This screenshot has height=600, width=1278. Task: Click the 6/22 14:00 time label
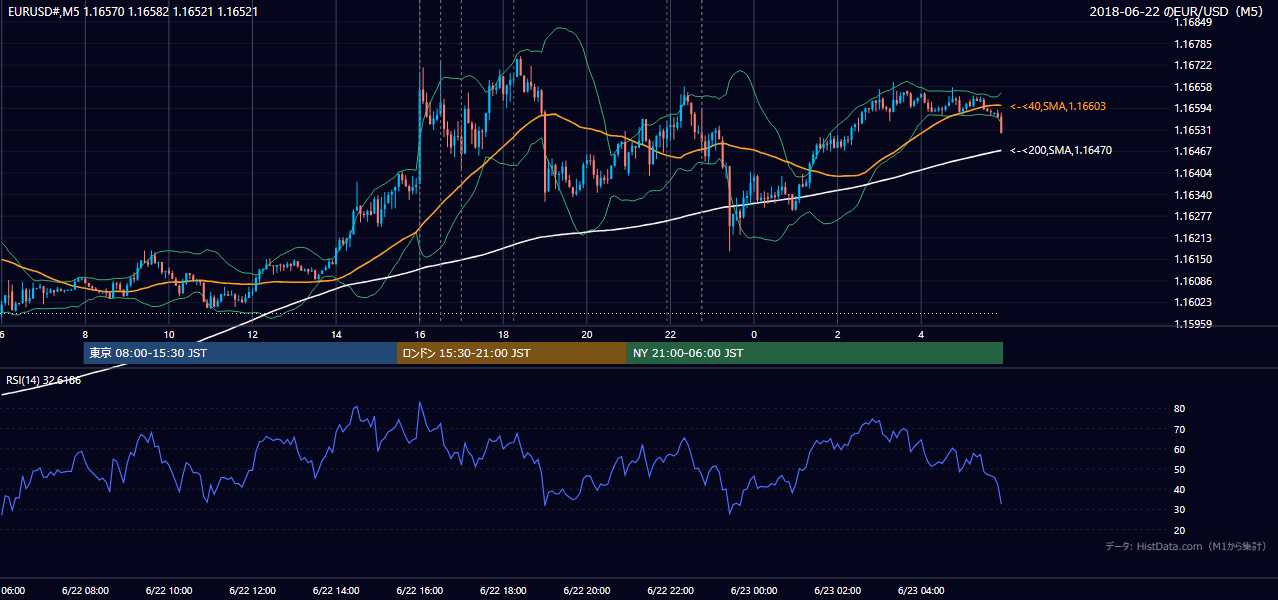pos(336,591)
